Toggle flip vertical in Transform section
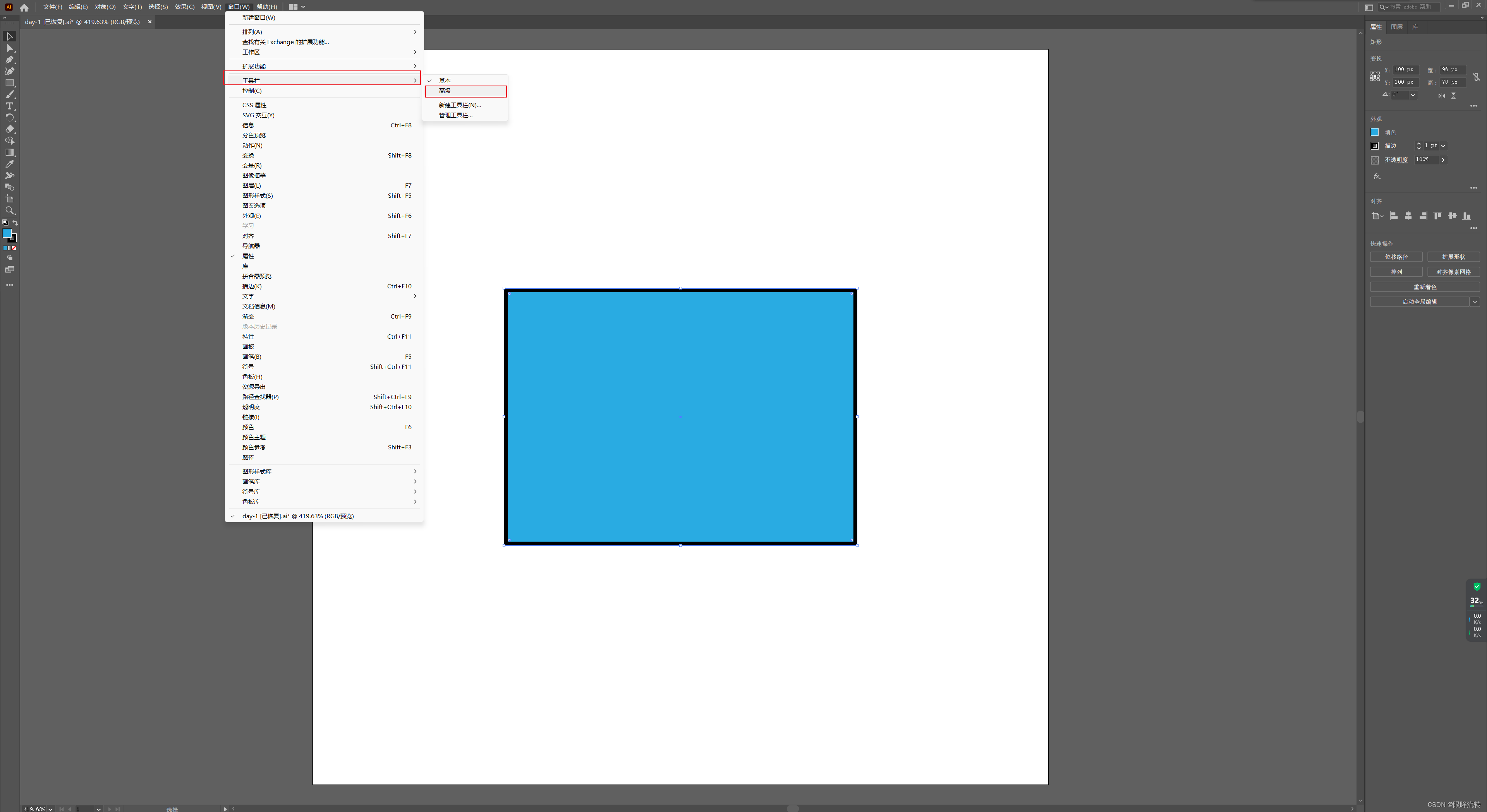 tap(1454, 96)
